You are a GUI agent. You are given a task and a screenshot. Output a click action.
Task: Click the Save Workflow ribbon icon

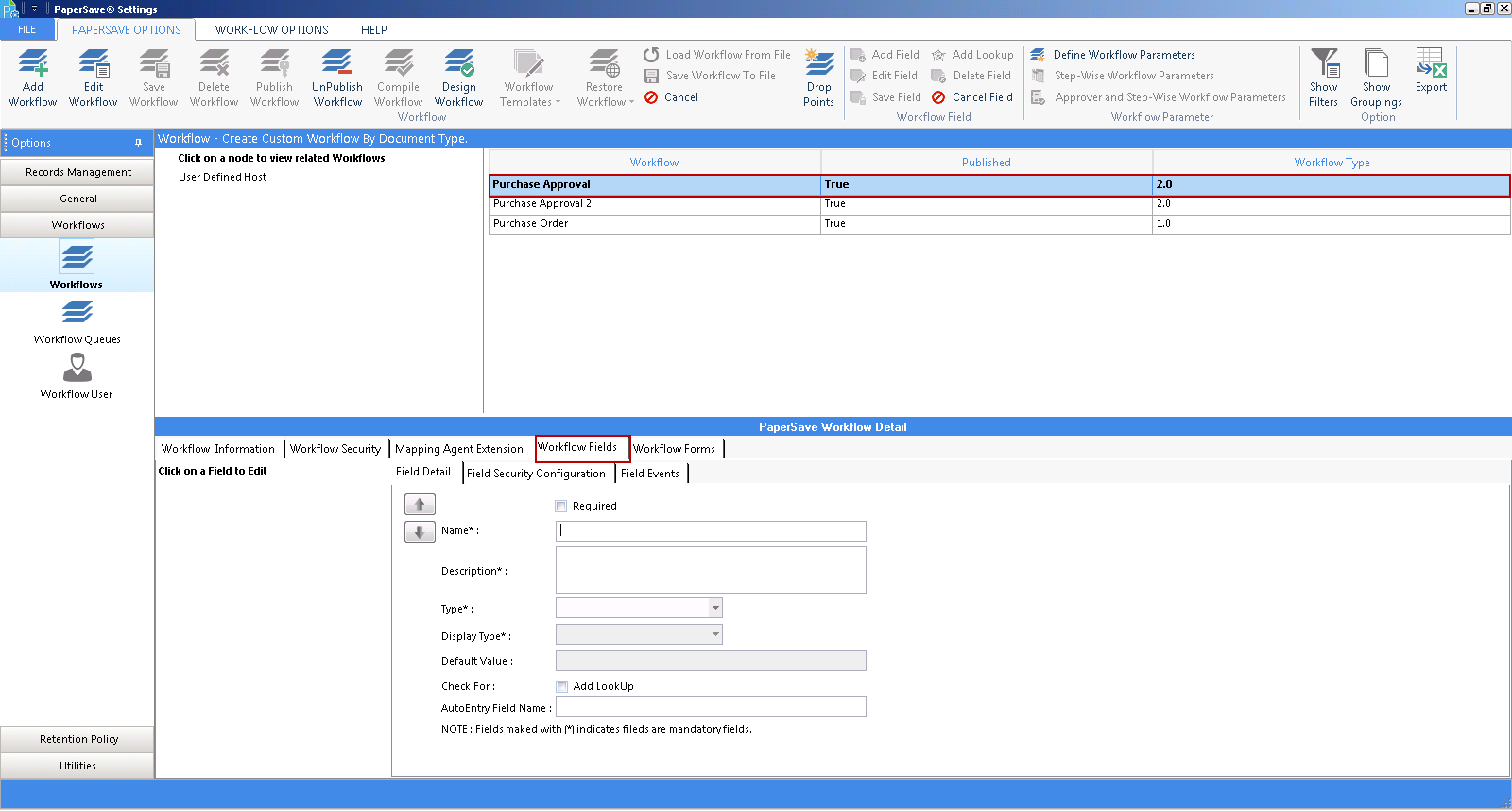click(154, 78)
